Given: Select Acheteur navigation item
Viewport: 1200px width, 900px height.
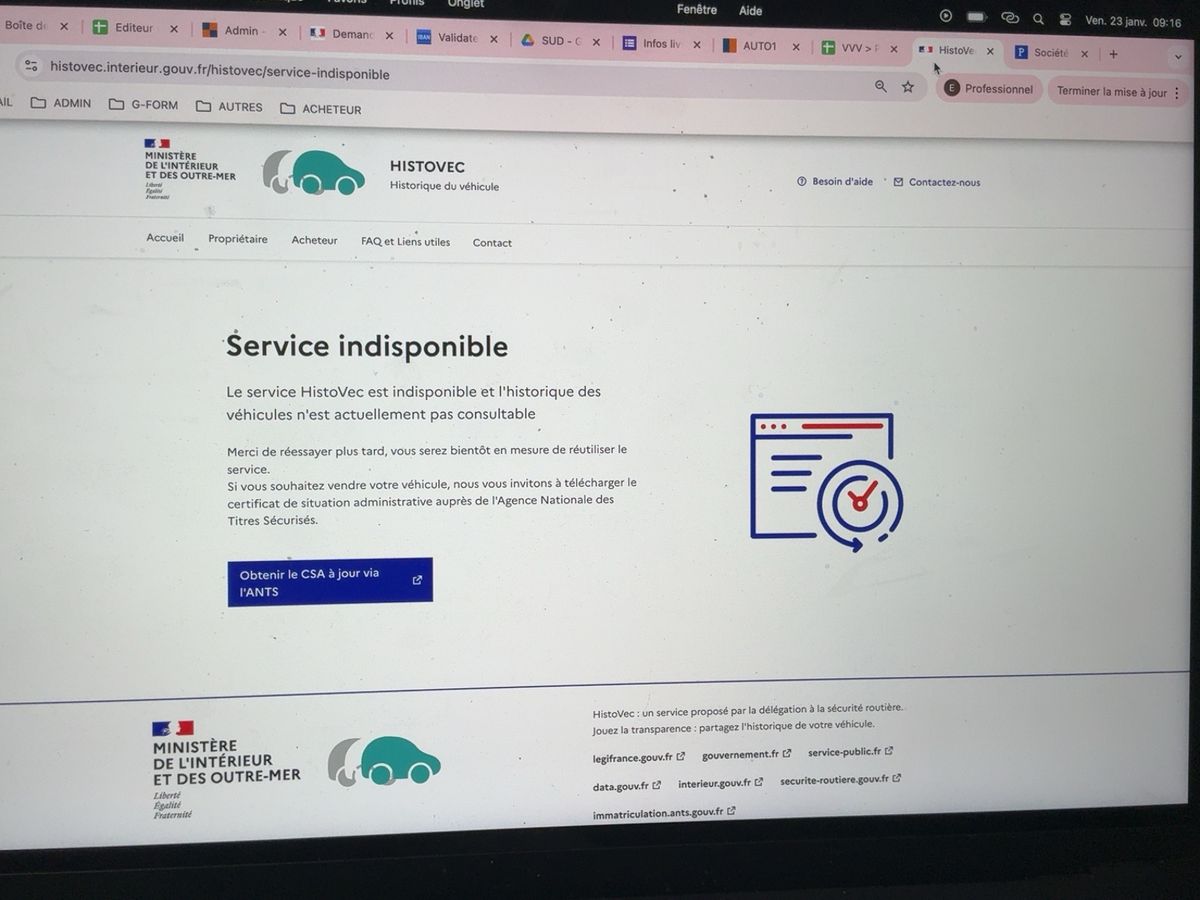Looking at the screenshot, I should point(314,240).
